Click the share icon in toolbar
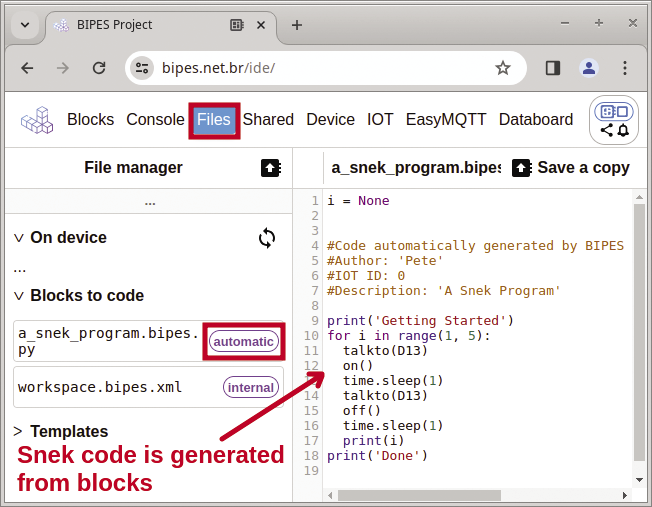The image size is (652, 507). point(607,130)
